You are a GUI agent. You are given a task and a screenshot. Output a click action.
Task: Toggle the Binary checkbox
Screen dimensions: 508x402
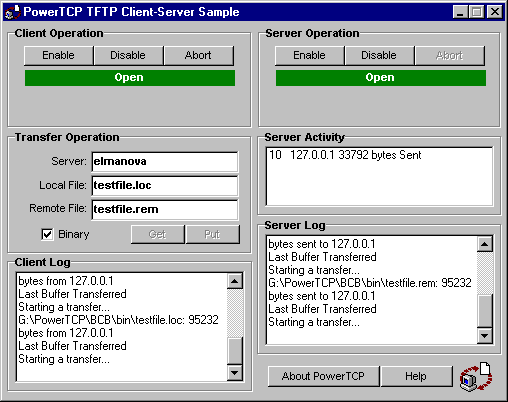(x=47, y=234)
